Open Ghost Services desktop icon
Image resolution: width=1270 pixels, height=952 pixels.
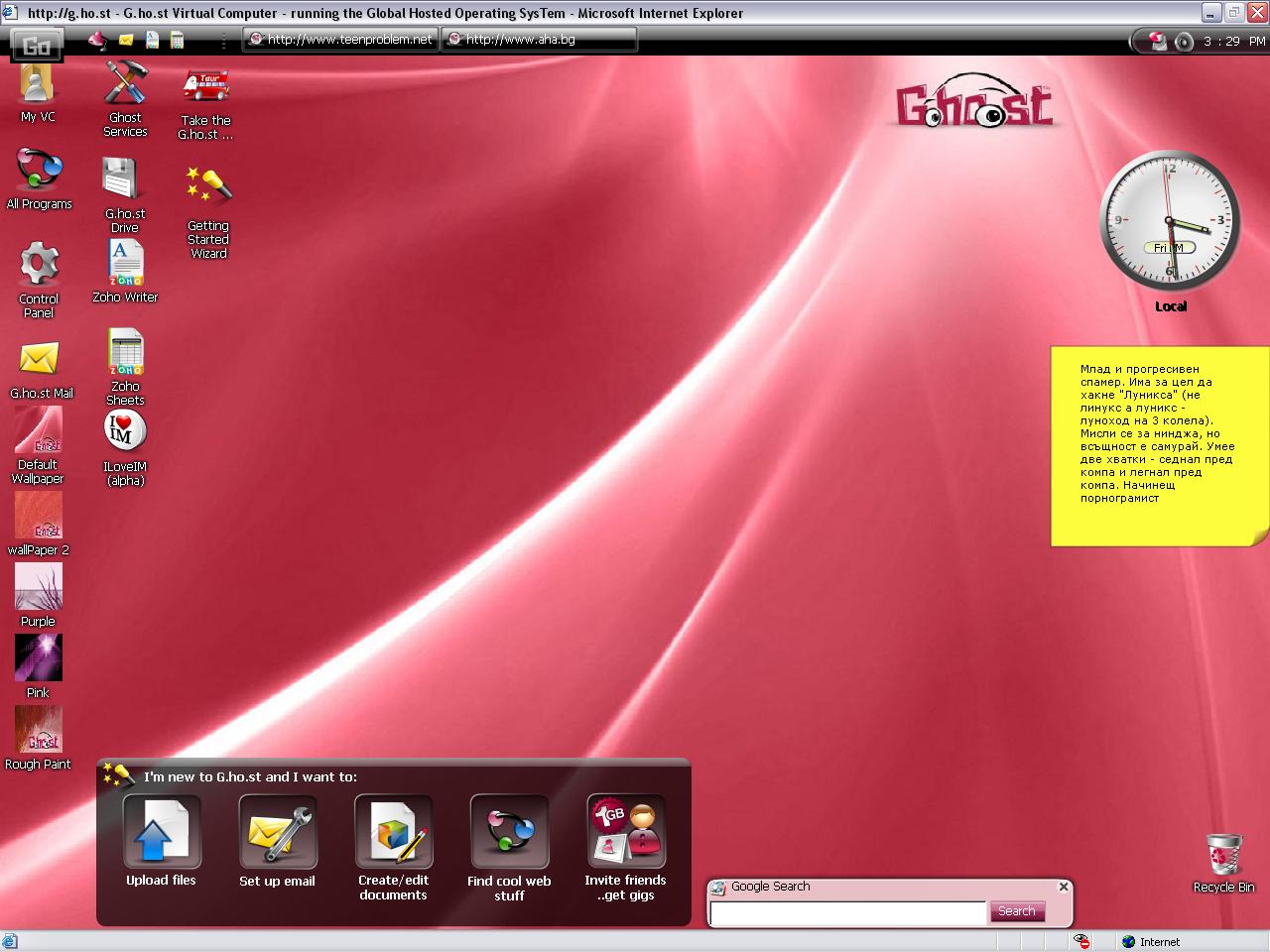[125, 98]
